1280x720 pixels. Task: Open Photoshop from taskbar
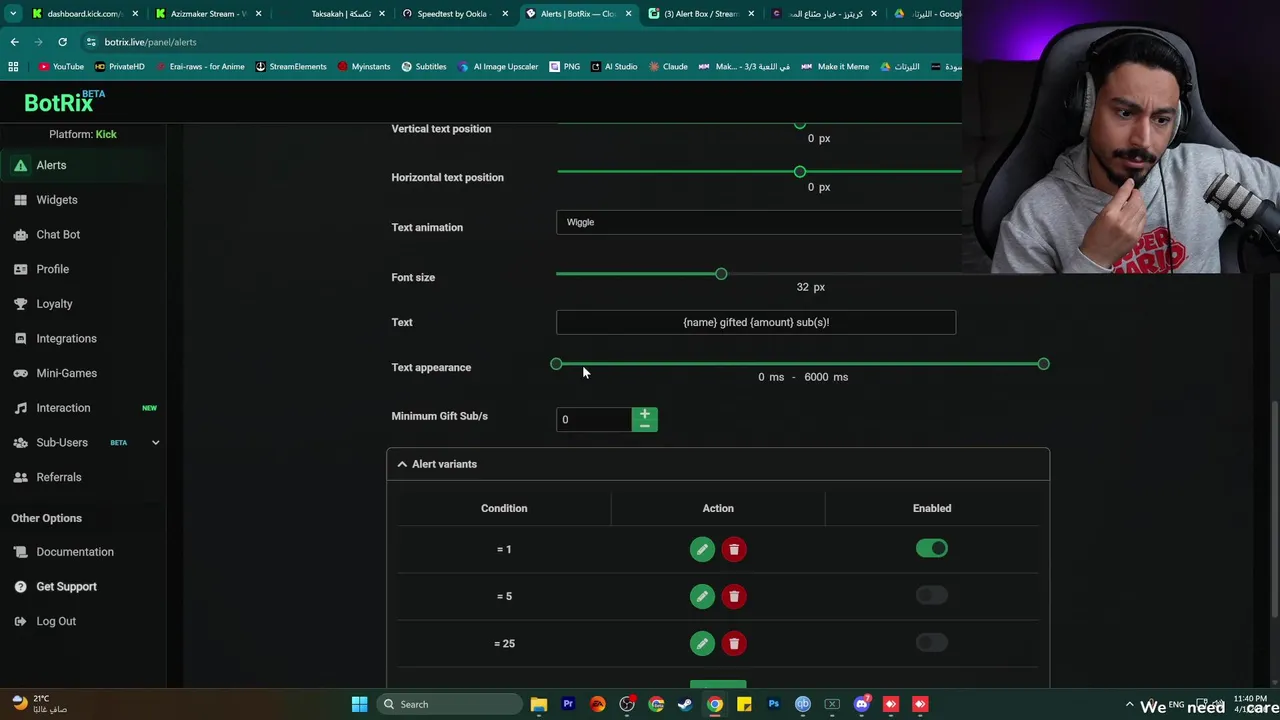773,704
